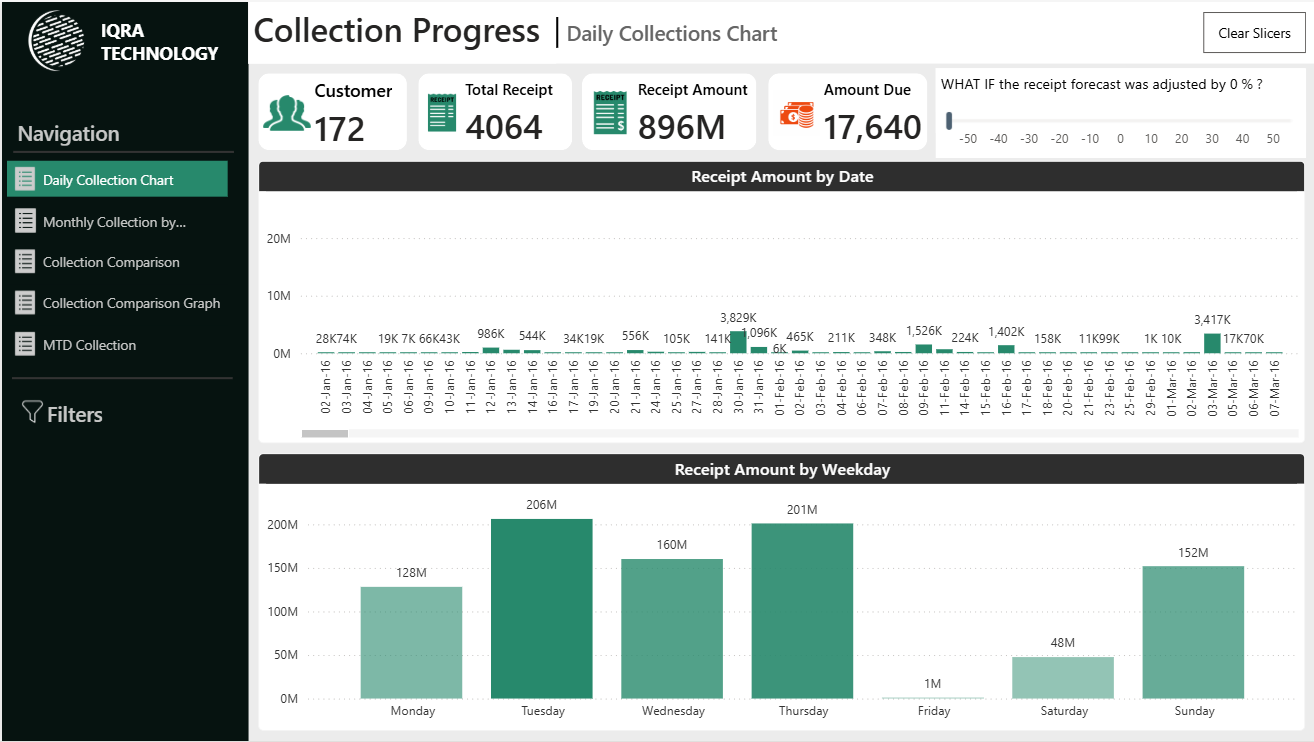
Task: Click the receipt forecast slider handle
Action: tap(949, 121)
